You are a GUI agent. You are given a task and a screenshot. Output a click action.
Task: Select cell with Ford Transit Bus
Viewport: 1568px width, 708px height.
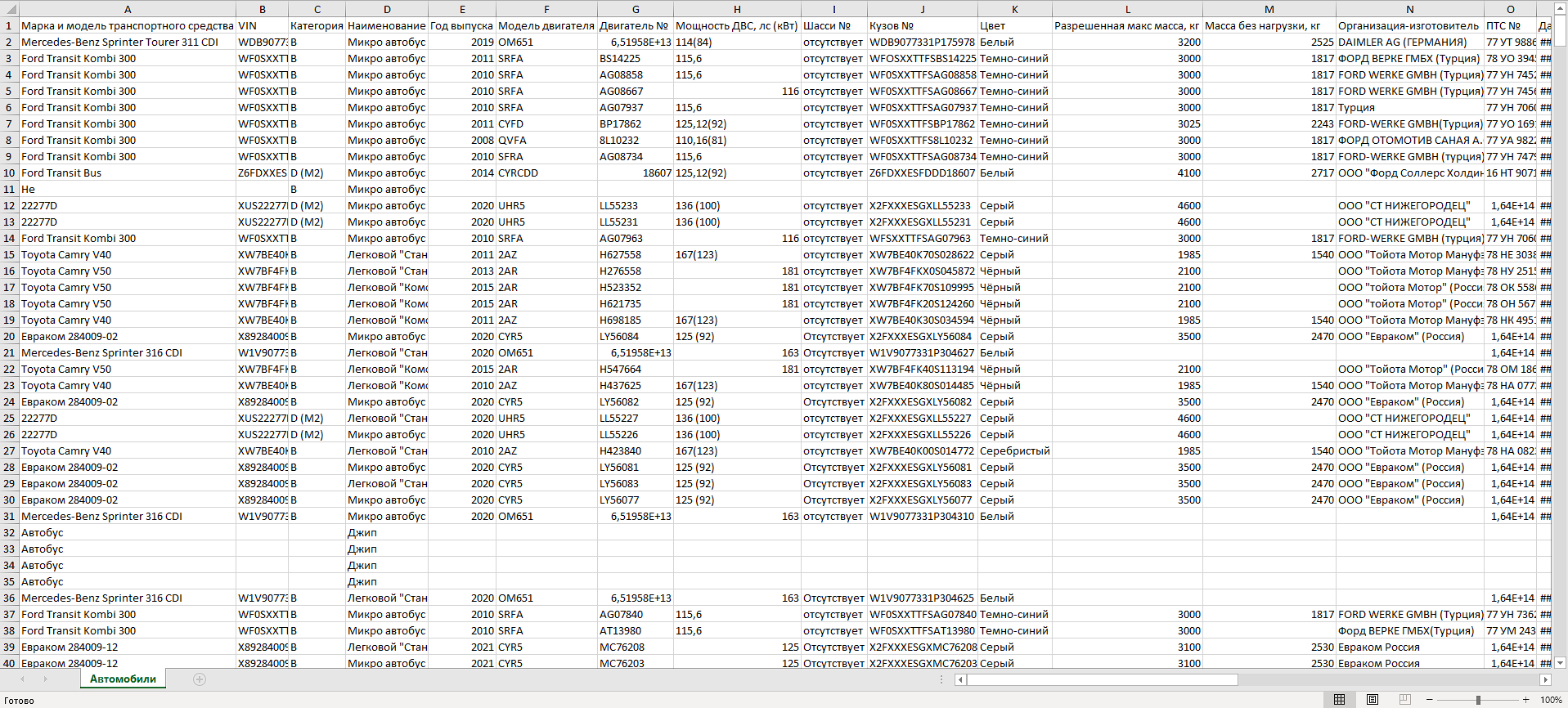(127, 173)
